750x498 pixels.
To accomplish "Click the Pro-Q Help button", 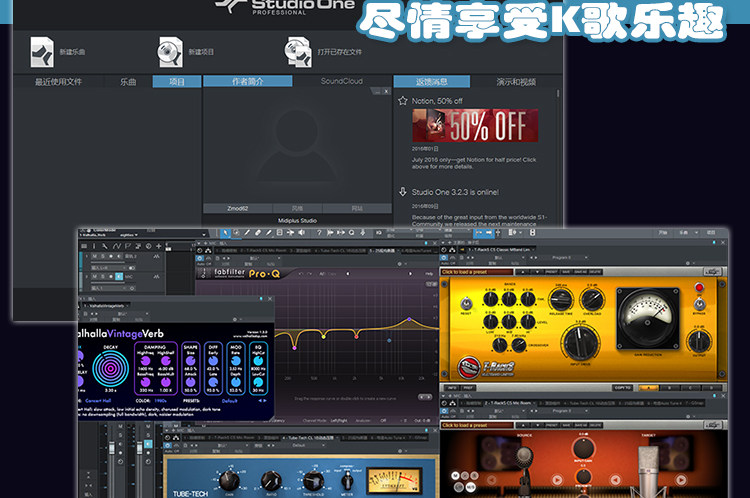I will [x=430, y=274].
